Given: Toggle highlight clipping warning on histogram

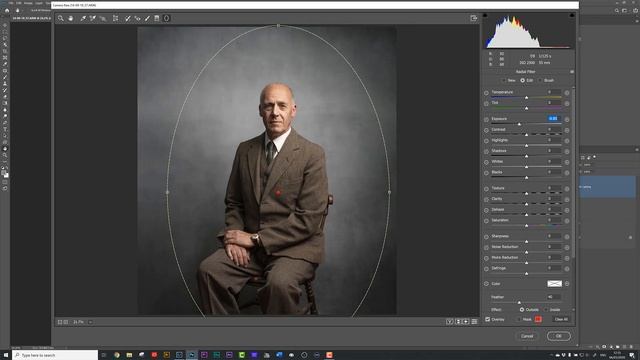Looking at the screenshot, I should 572,16.
